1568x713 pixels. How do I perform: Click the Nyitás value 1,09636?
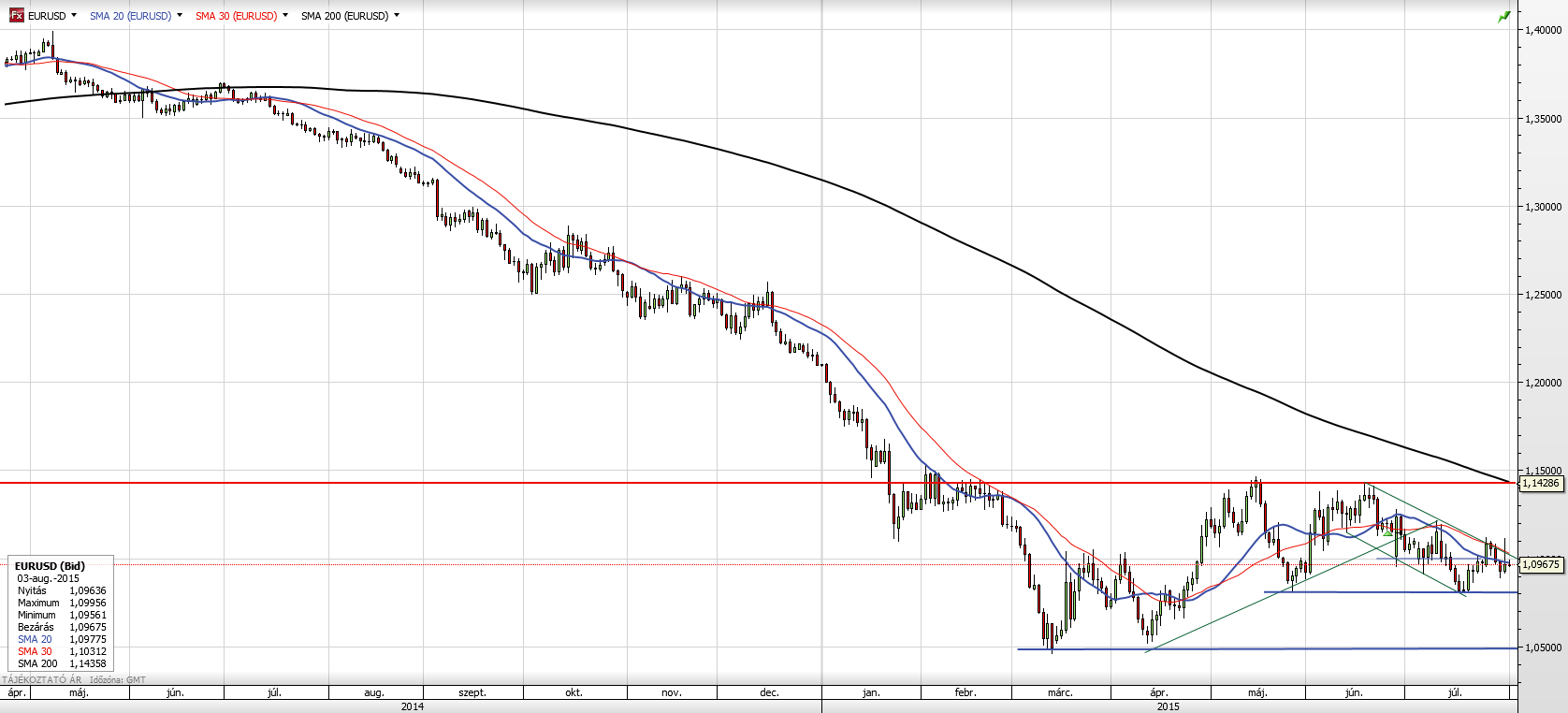point(88,590)
